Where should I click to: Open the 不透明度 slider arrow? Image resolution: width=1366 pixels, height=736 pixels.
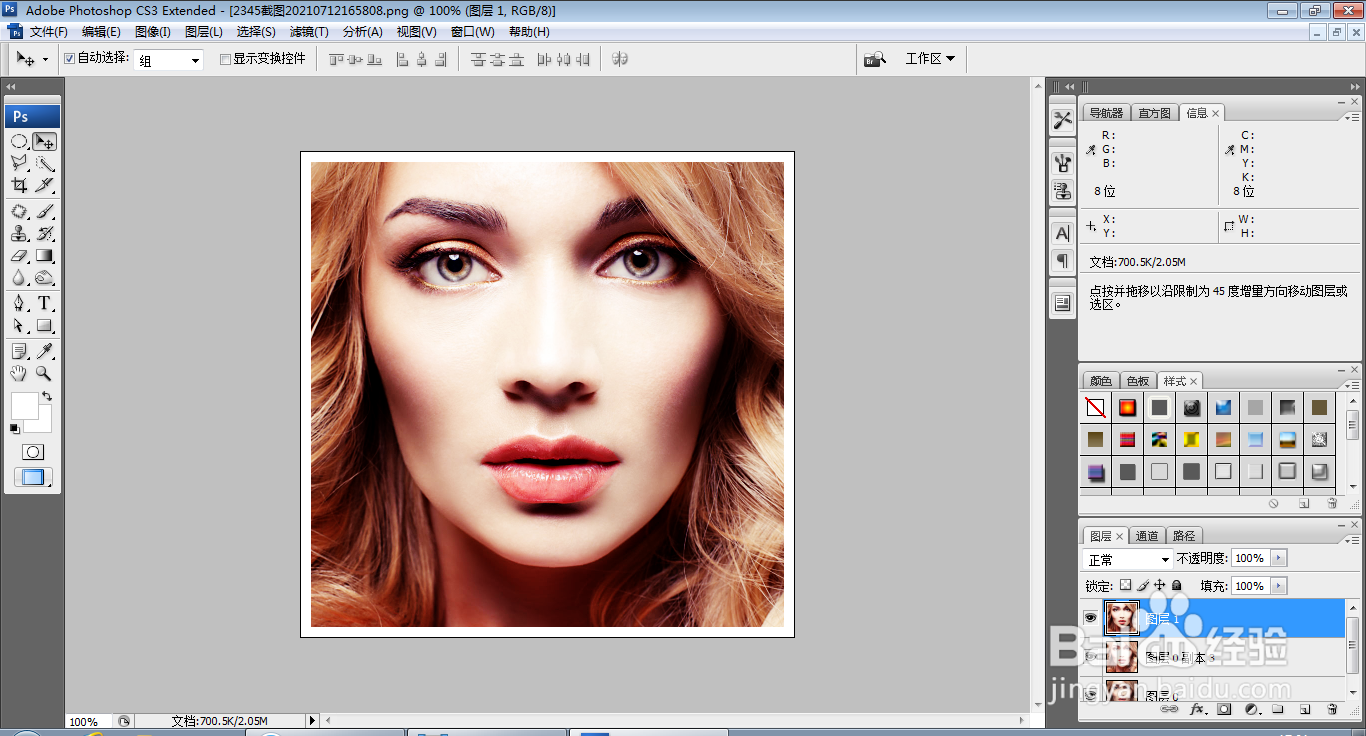click(x=1279, y=558)
